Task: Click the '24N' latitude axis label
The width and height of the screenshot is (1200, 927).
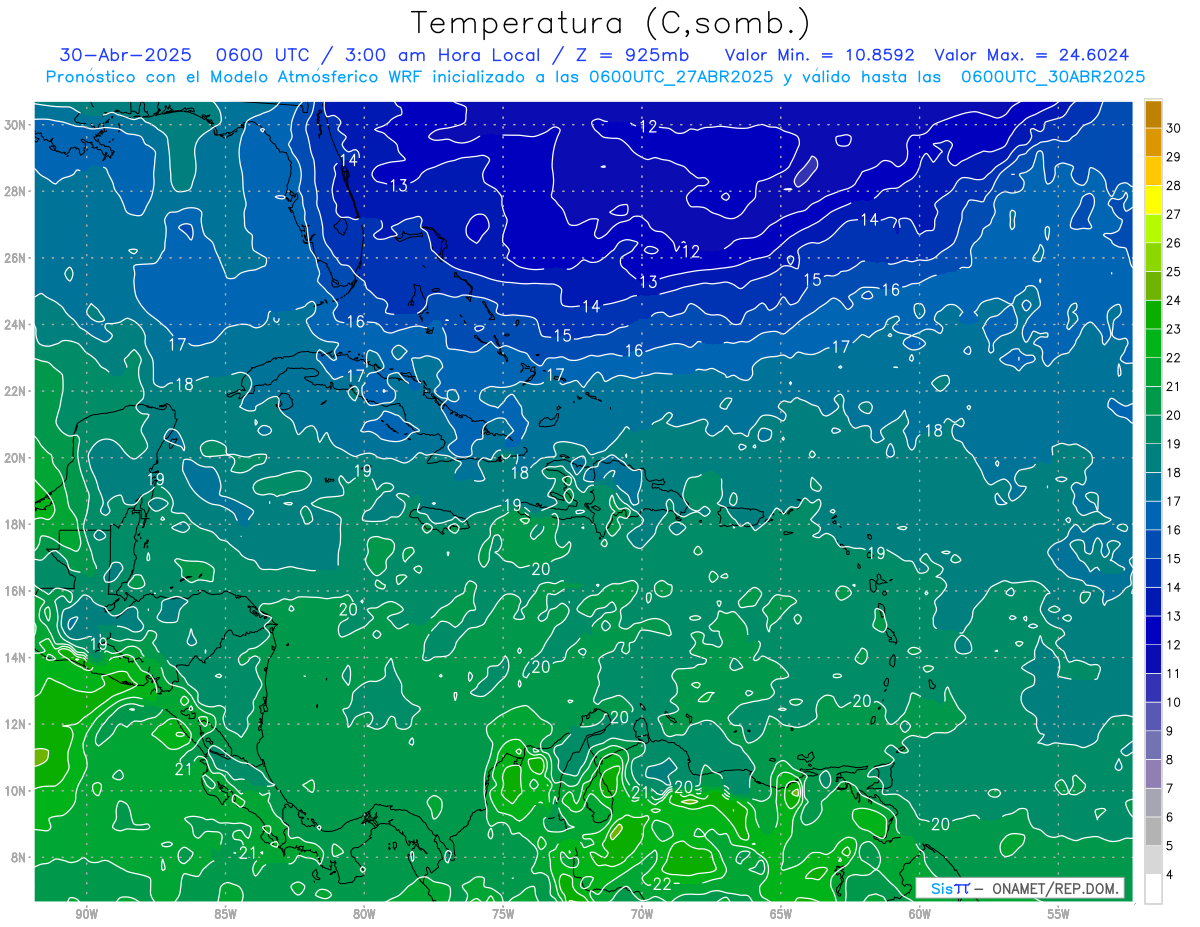Action: pyautogui.click(x=15, y=325)
